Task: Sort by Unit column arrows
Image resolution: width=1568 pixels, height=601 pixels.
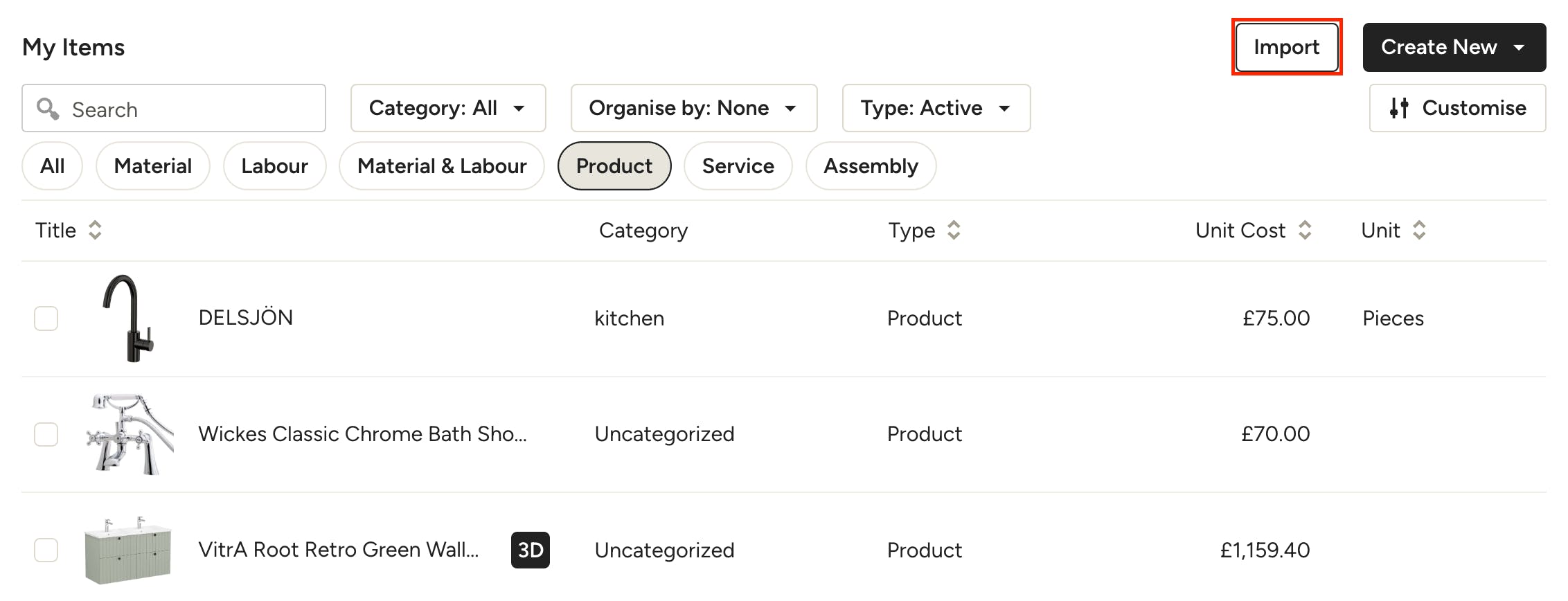Action: point(1419,231)
